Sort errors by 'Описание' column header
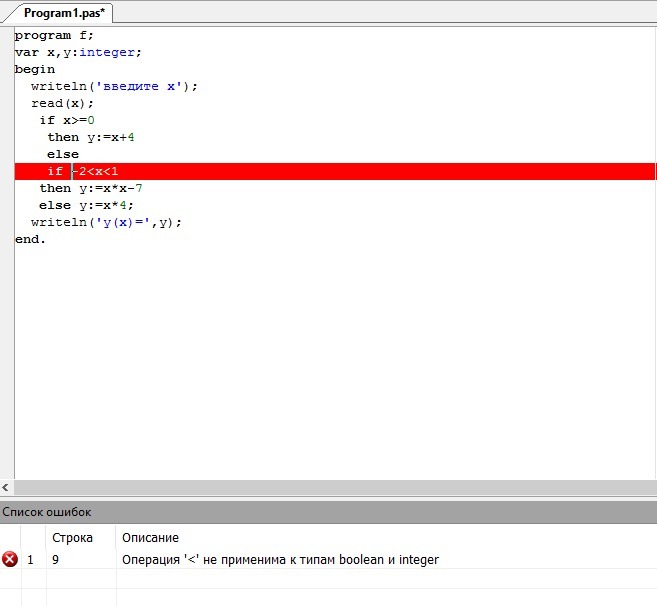Viewport: 657px width, 606px height. click(150, 538)
